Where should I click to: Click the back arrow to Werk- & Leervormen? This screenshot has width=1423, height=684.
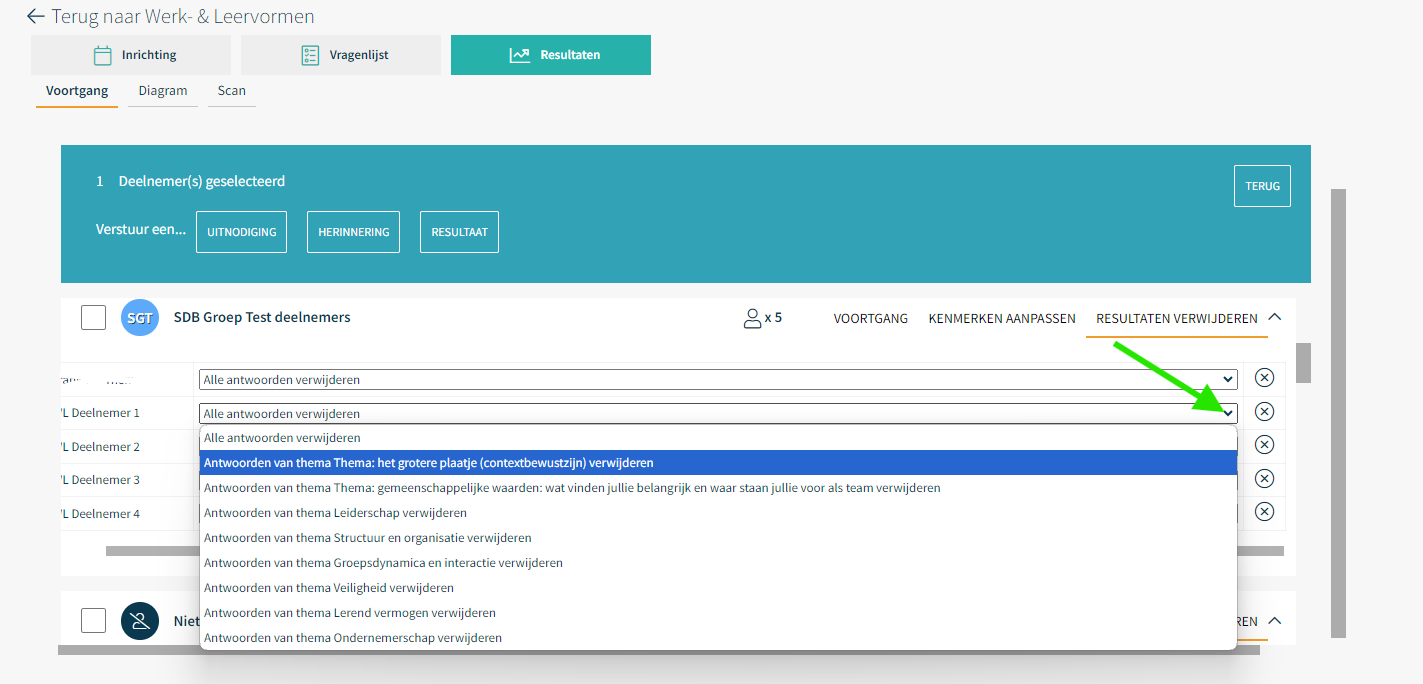[36, 16]
